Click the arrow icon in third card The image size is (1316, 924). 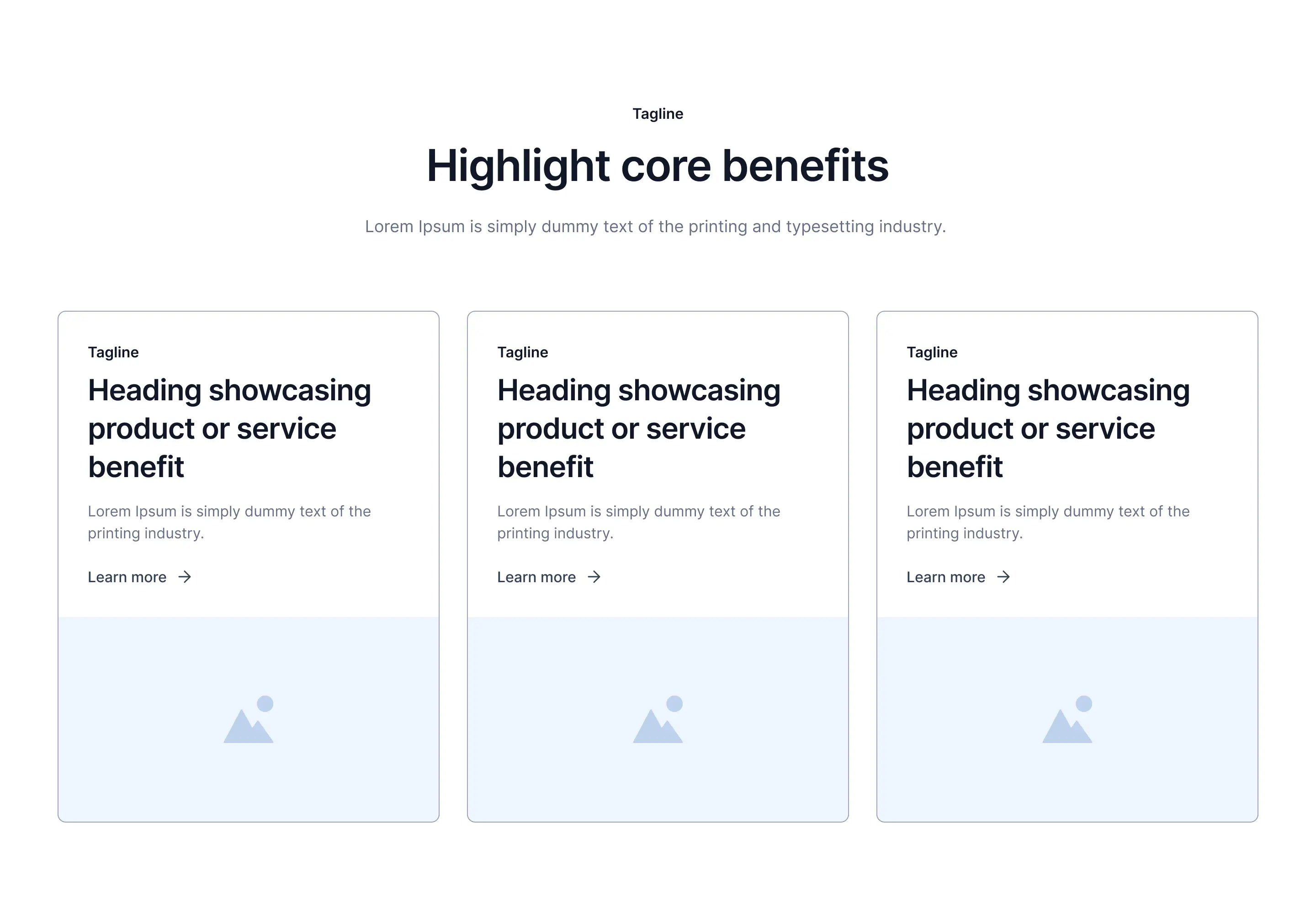click(1003, 577)
